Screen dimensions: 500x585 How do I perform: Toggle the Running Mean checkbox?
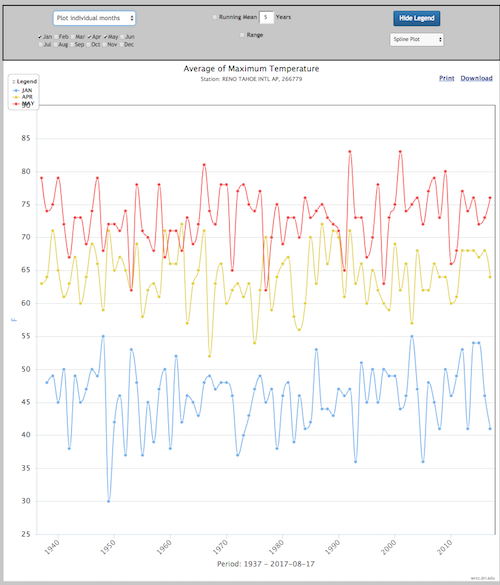[215, 17]
